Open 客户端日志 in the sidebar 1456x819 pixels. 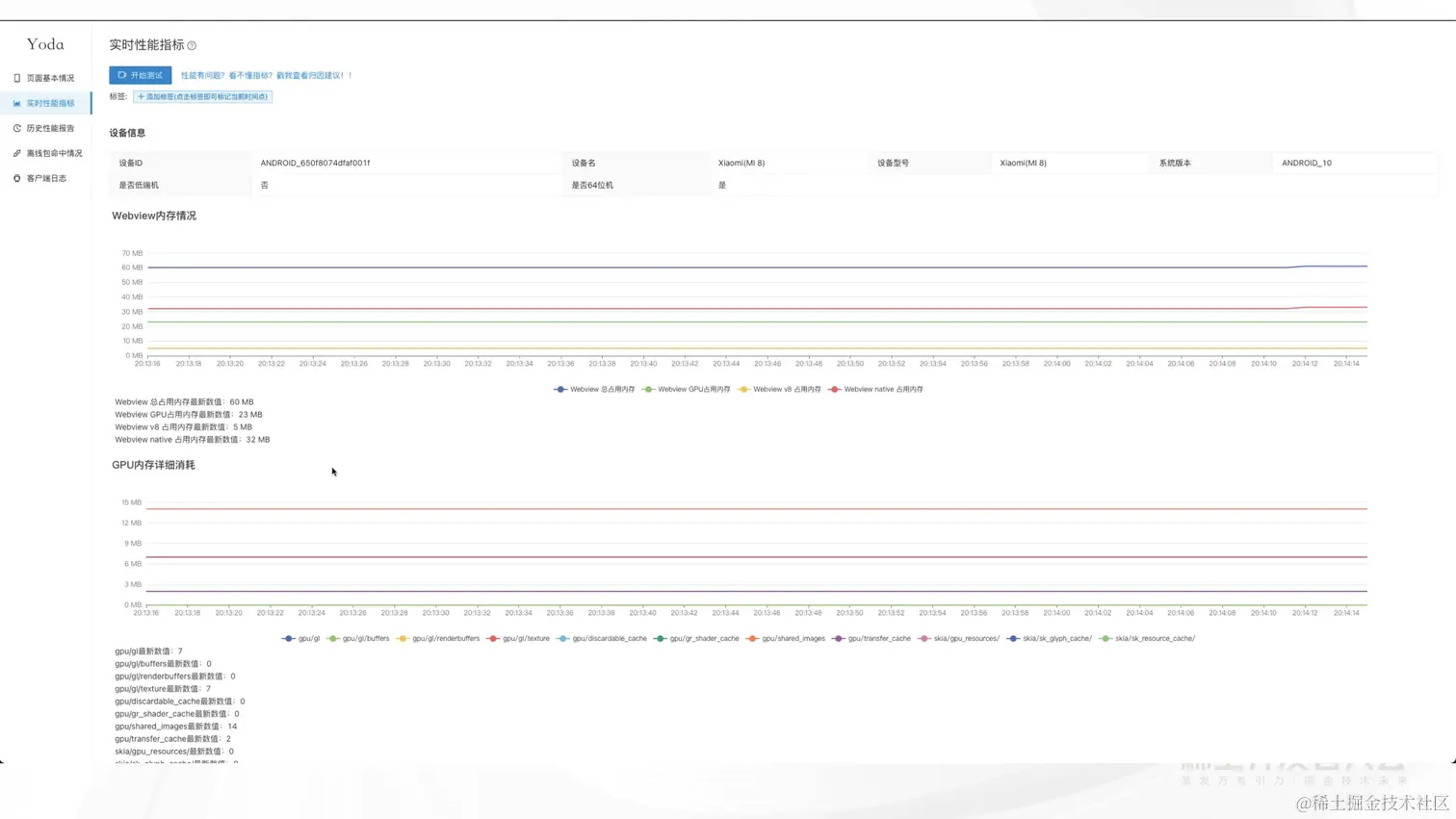tap(45, 178)
